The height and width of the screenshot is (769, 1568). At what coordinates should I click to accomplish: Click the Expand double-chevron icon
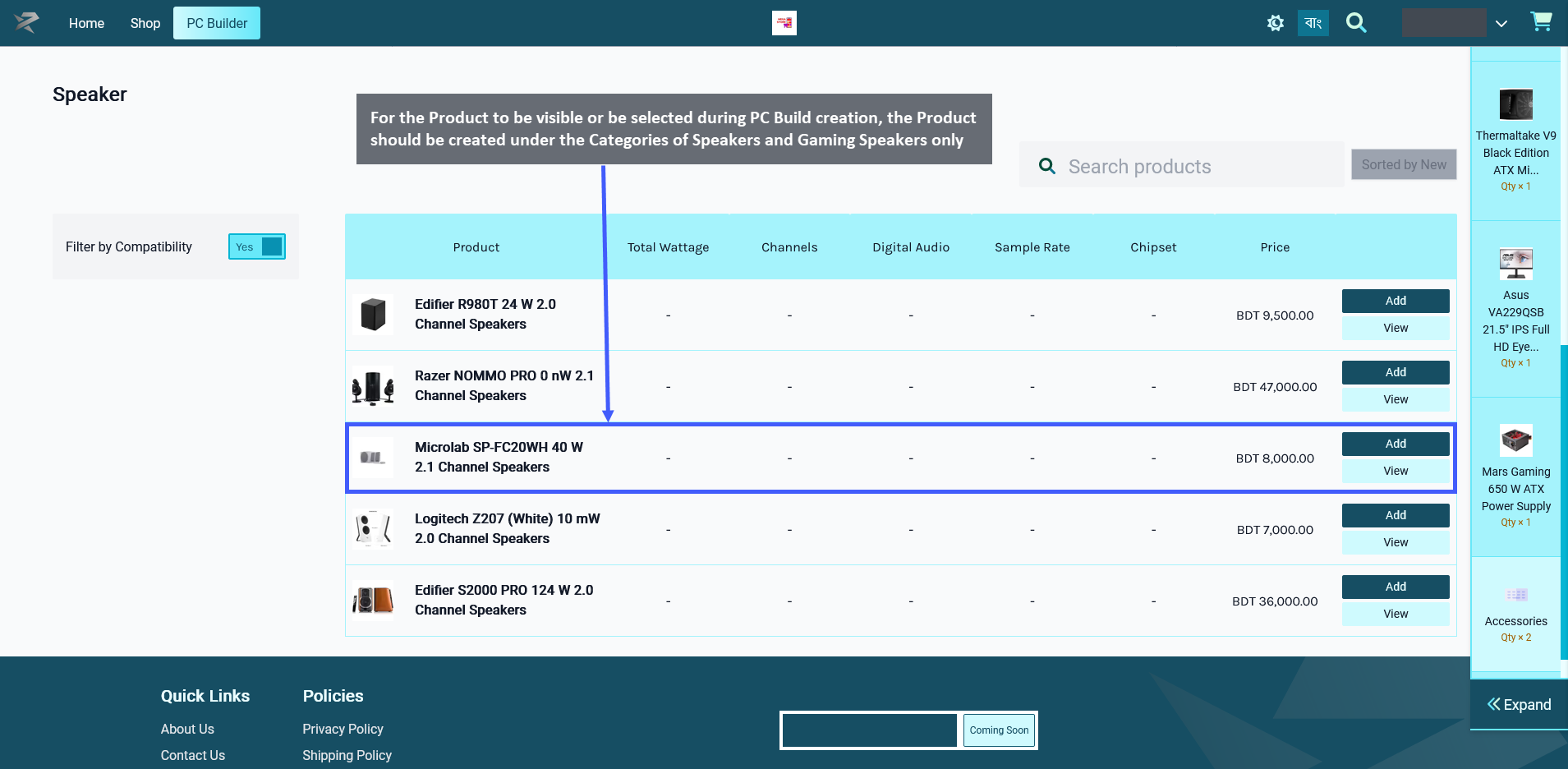click(x=1494, y=704)
